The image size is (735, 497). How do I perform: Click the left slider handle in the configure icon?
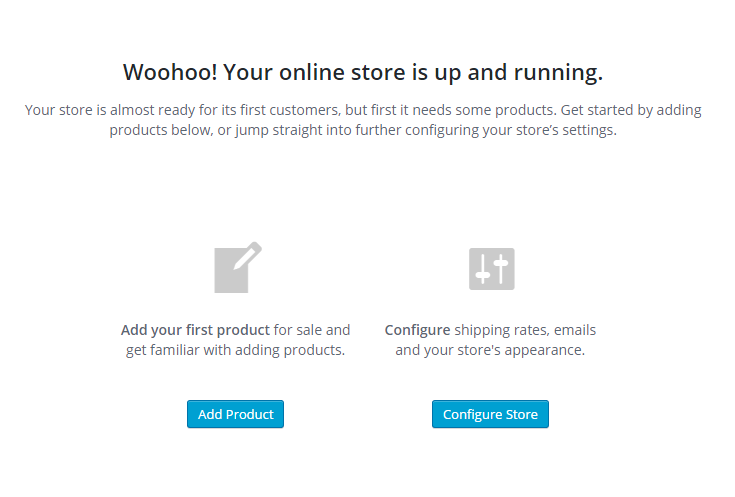coord(483,274)
